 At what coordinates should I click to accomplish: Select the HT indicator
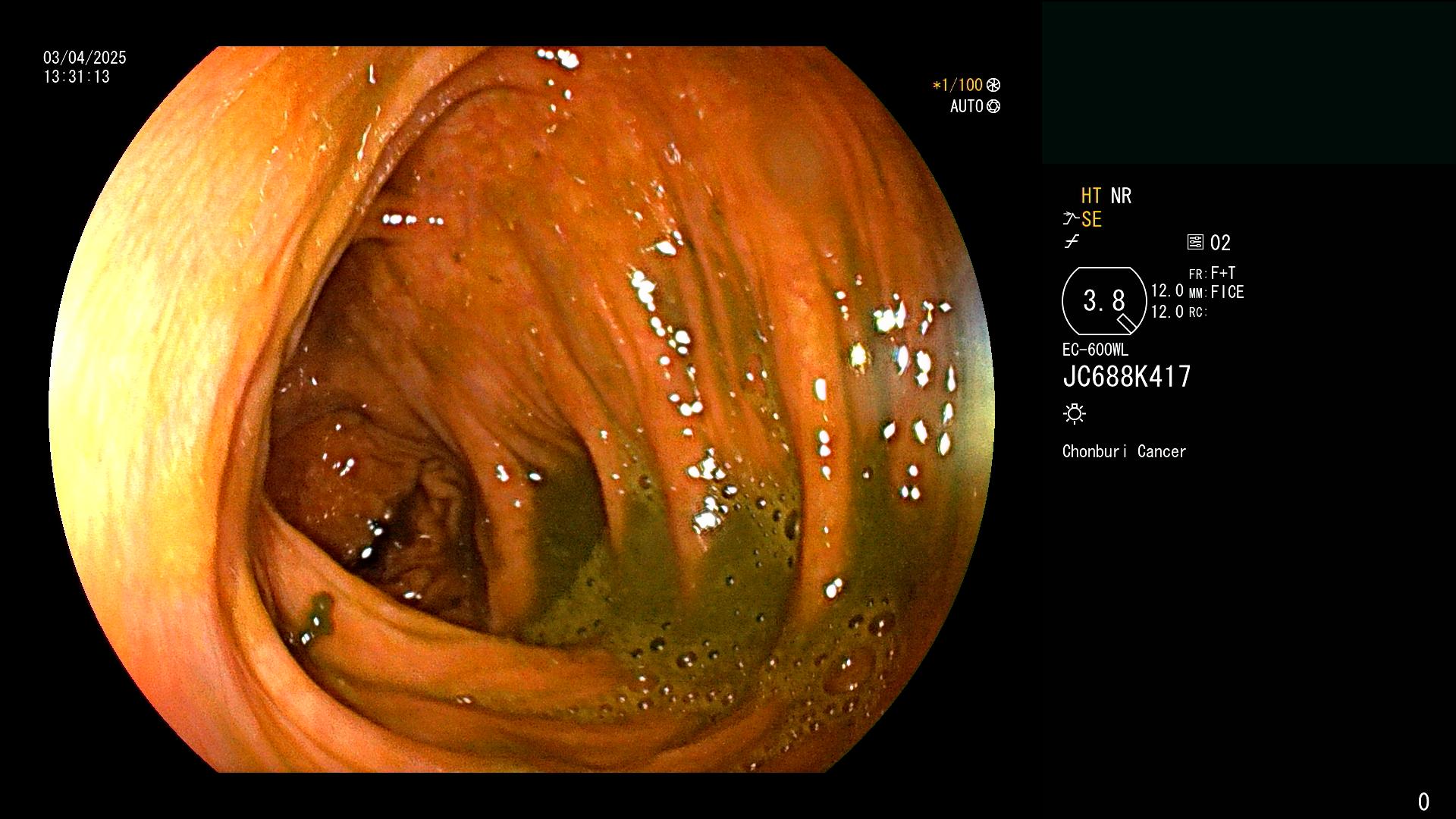coord(1091,196)
